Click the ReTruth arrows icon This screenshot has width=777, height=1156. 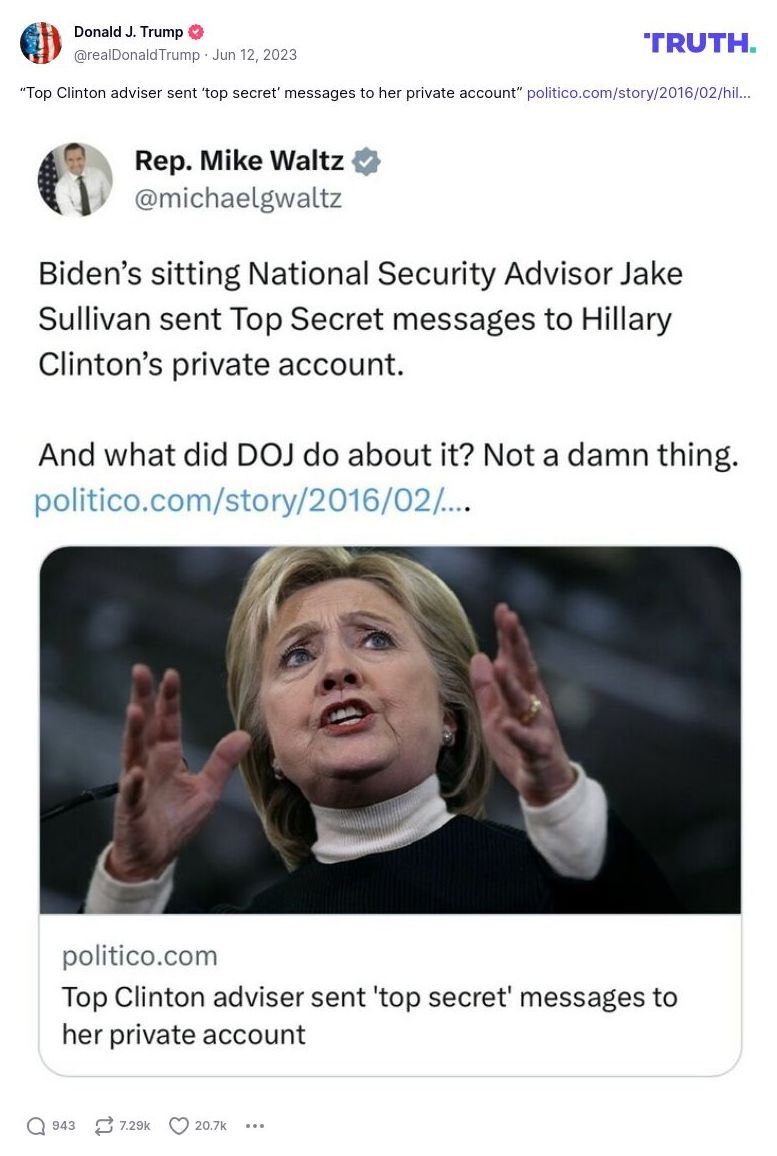click(104, 1126)
